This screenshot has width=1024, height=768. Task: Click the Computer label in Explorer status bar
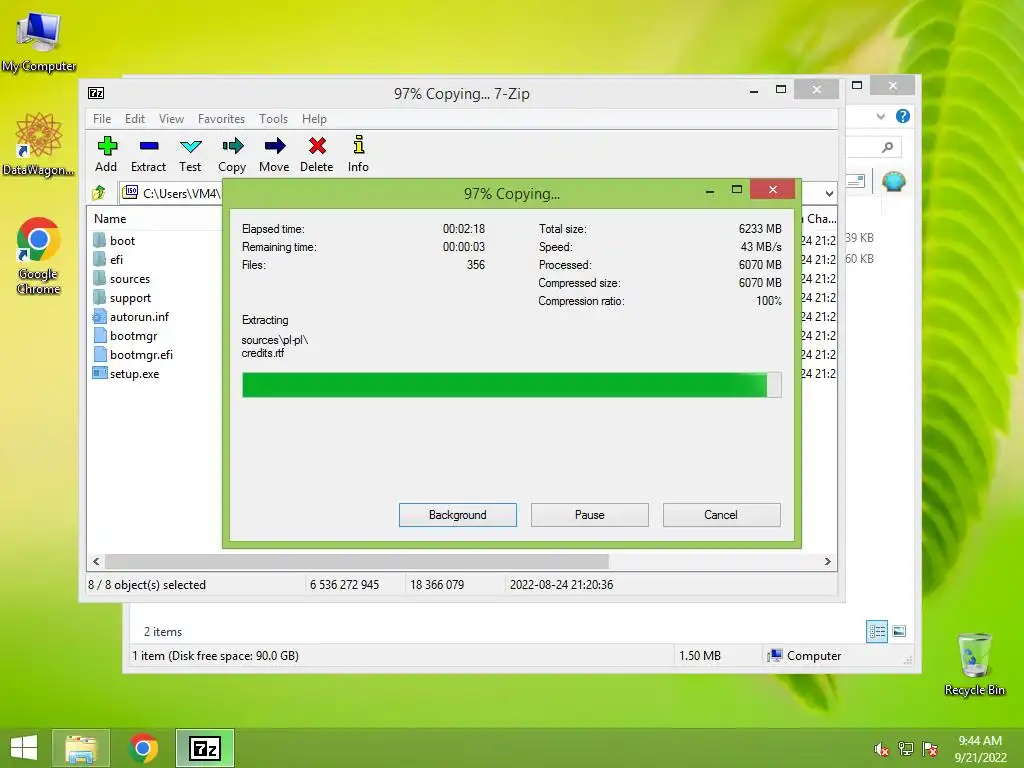814,656
